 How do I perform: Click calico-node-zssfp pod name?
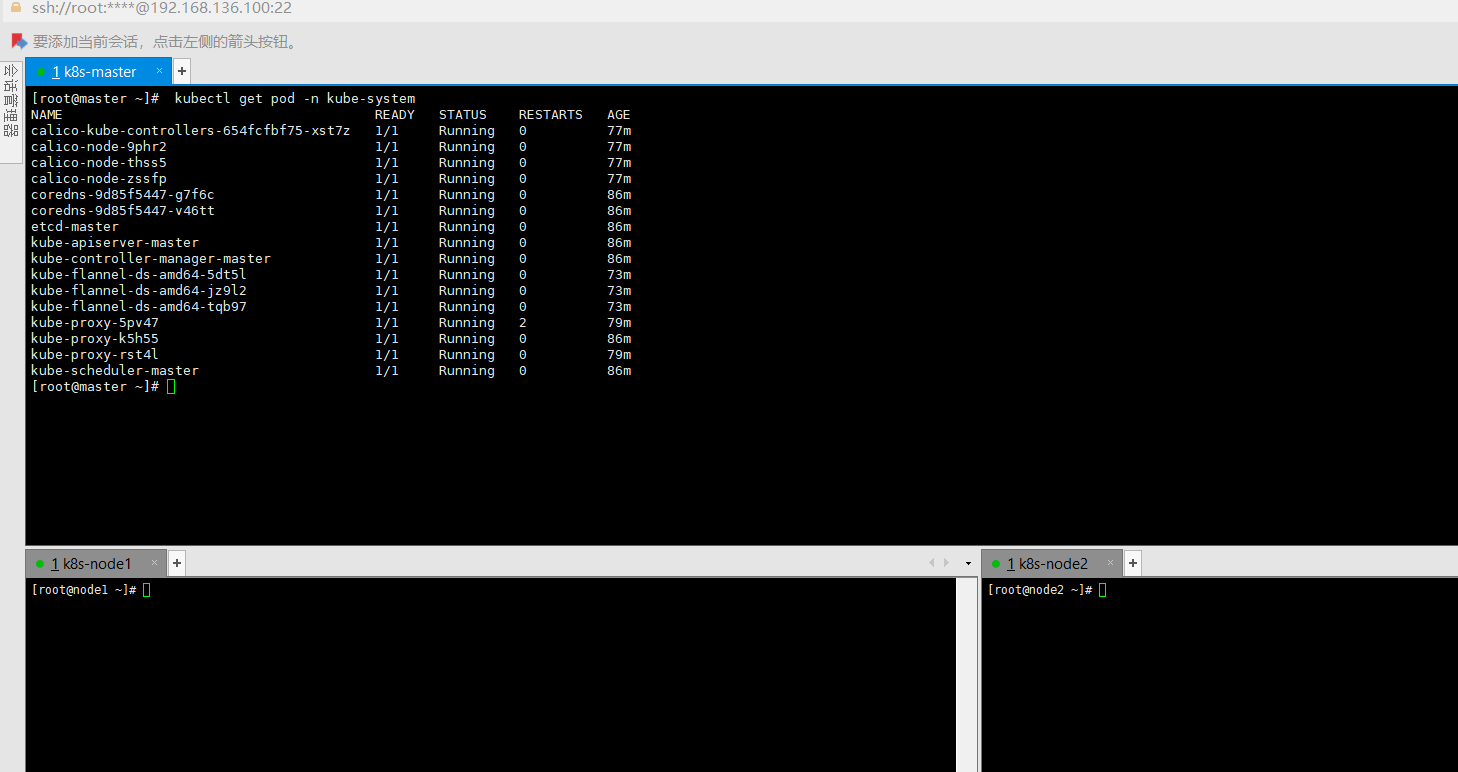coord(99,178)
